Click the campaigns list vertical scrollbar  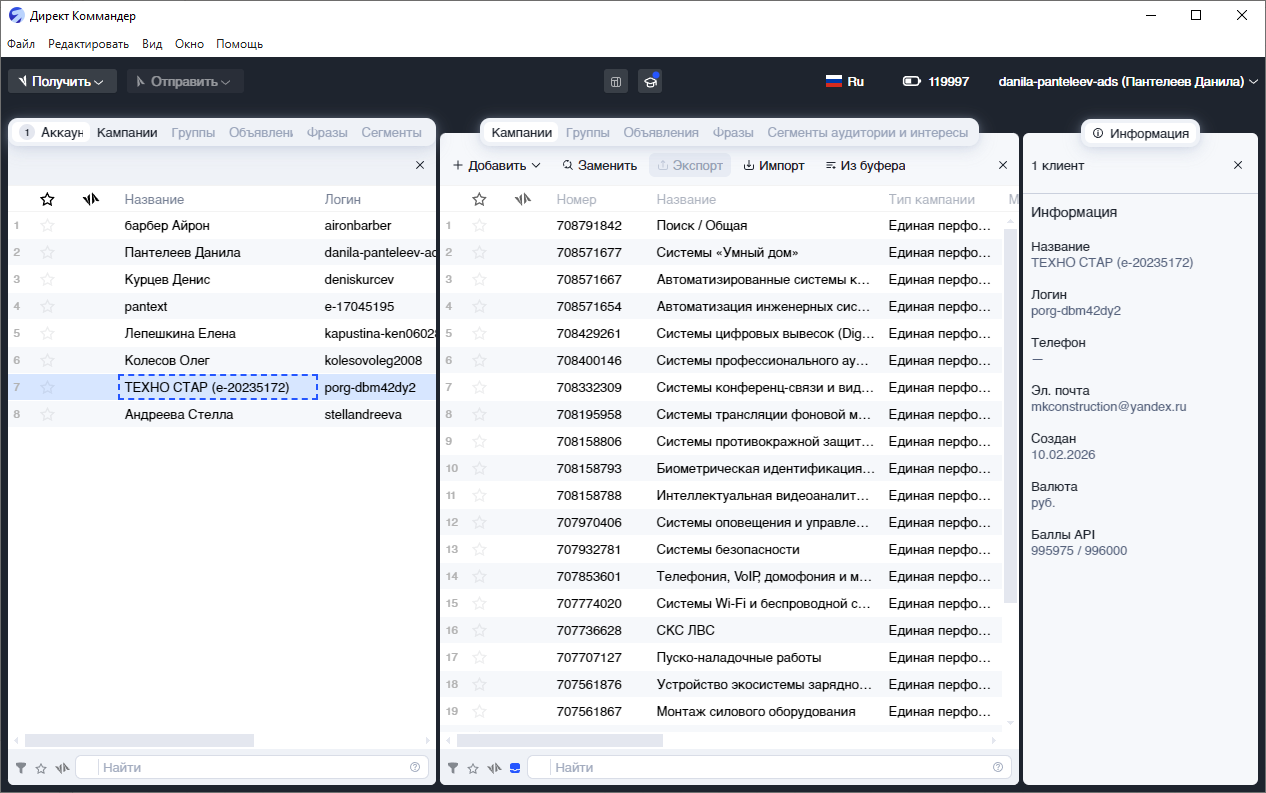pos(1011,415)
